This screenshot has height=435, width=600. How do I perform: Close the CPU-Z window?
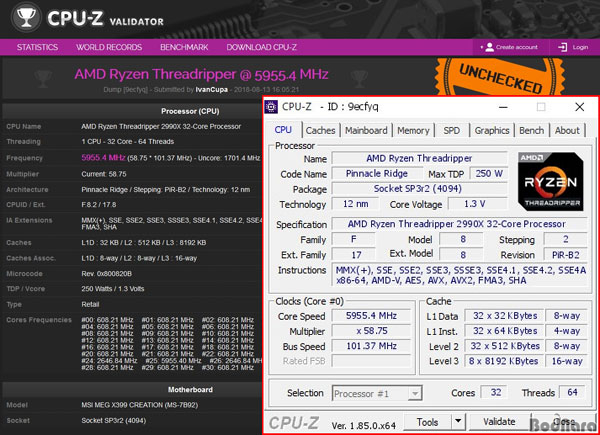coord(580,107)
